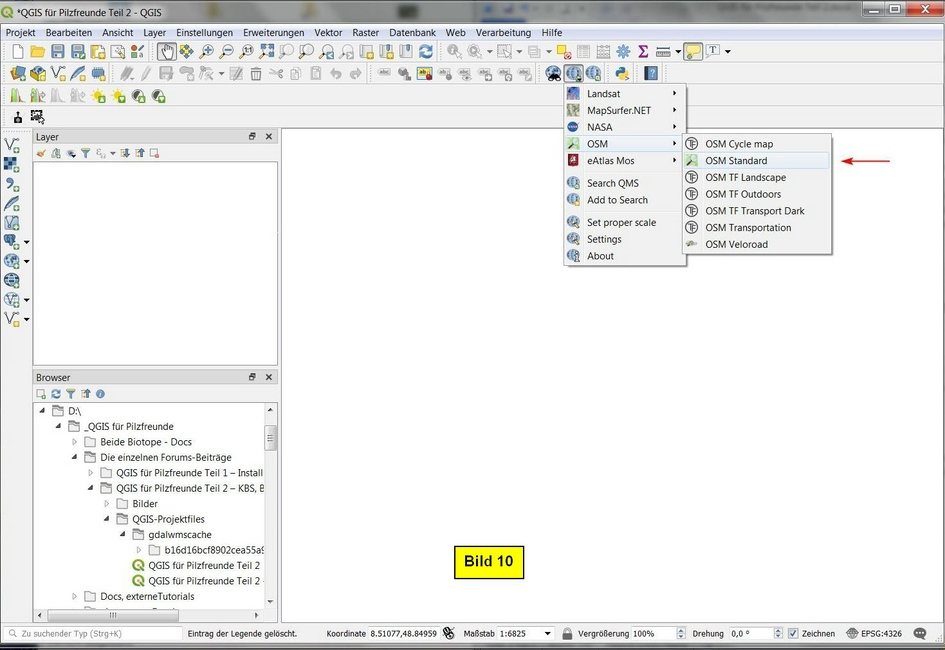Select the Pan Map hand tool
The image size is (945, 650).
(x=166, y=51)
